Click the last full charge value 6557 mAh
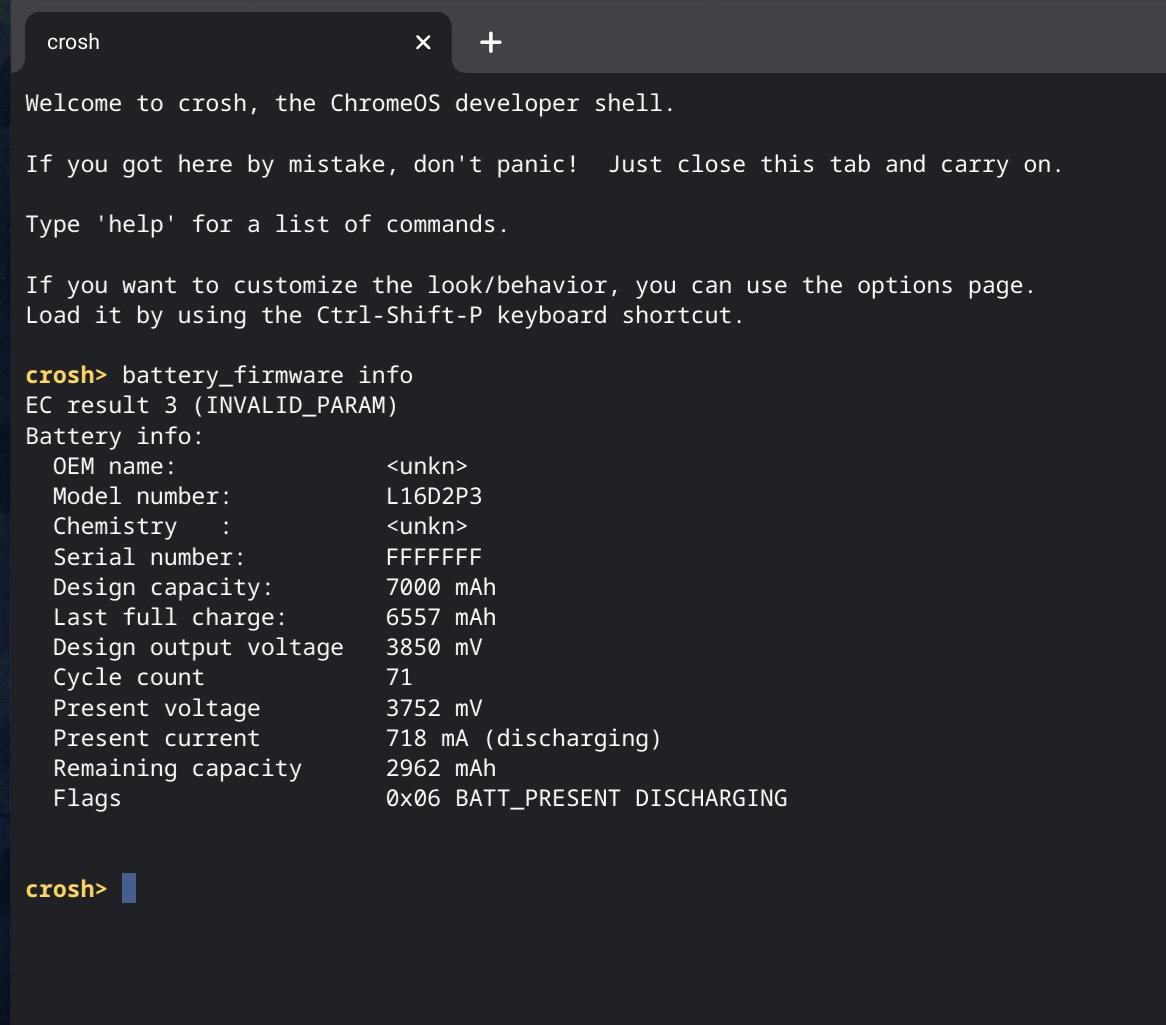 tap(441, 617)
